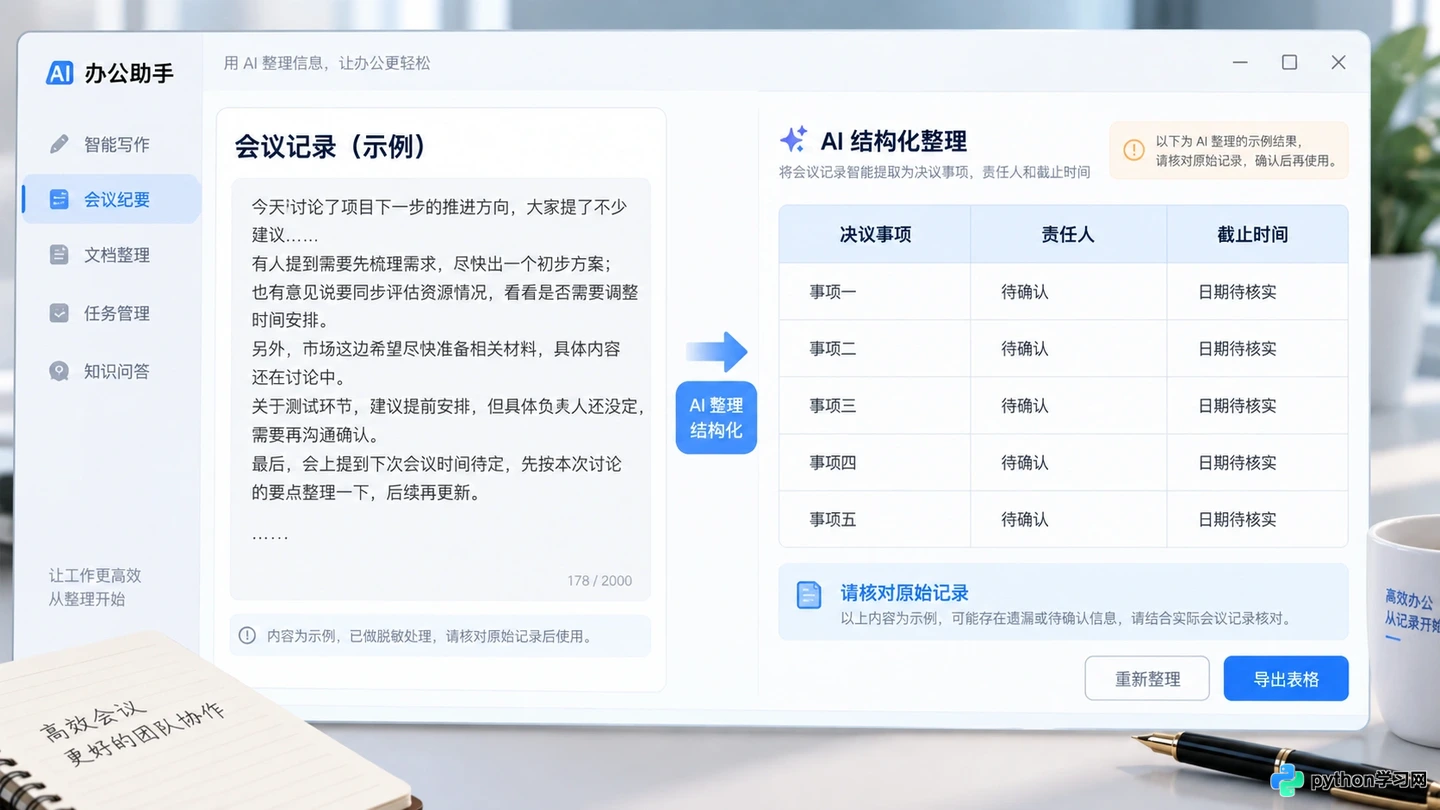Click the 178 / 2000 character counter
The width and height of the screenshot is (1440, 810).
point(600,580)
